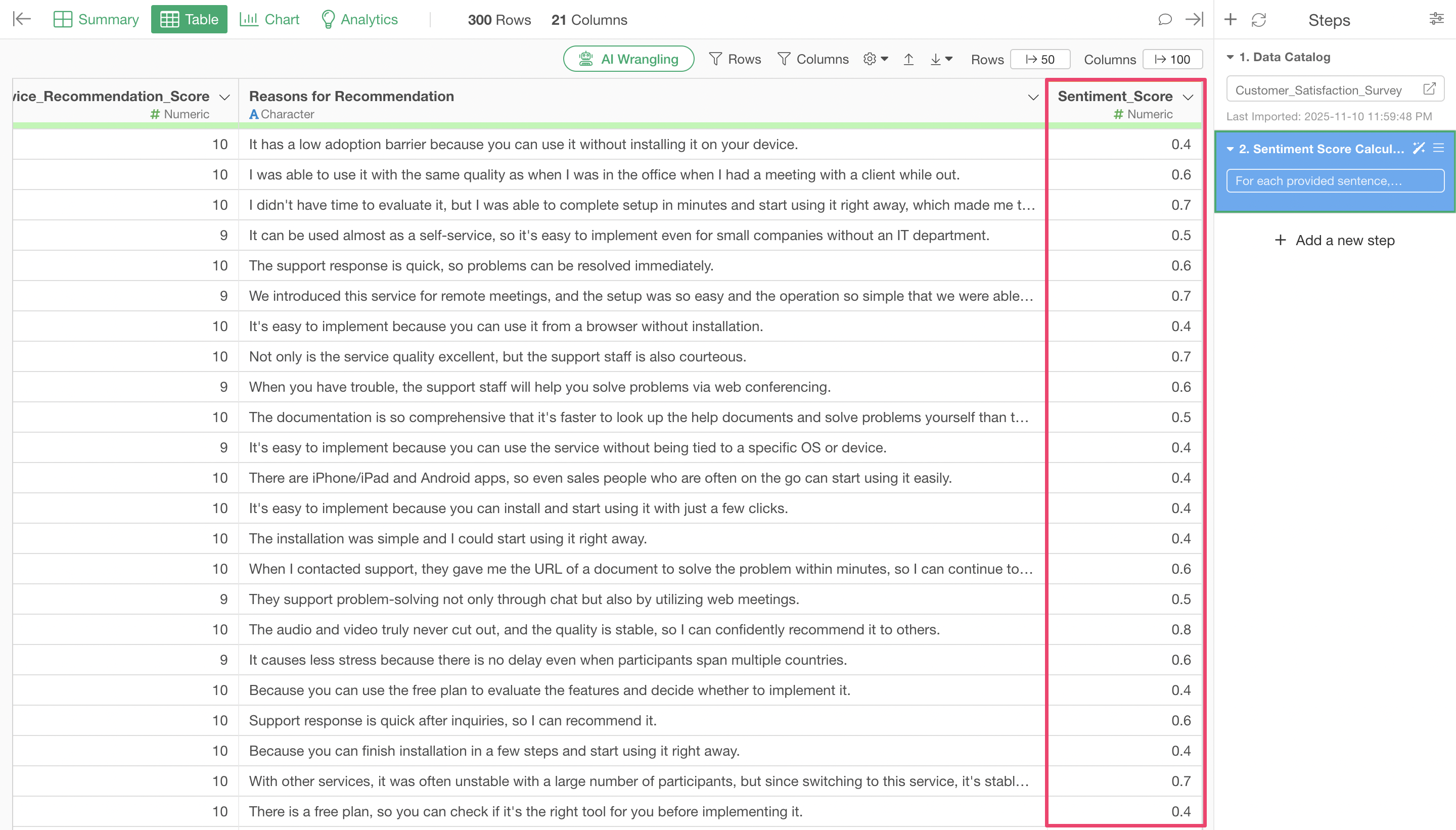This screenshot has width=1456, height=830.
Task: Click the collapse left panel arrow icon
Action: [x=22, y=19]
